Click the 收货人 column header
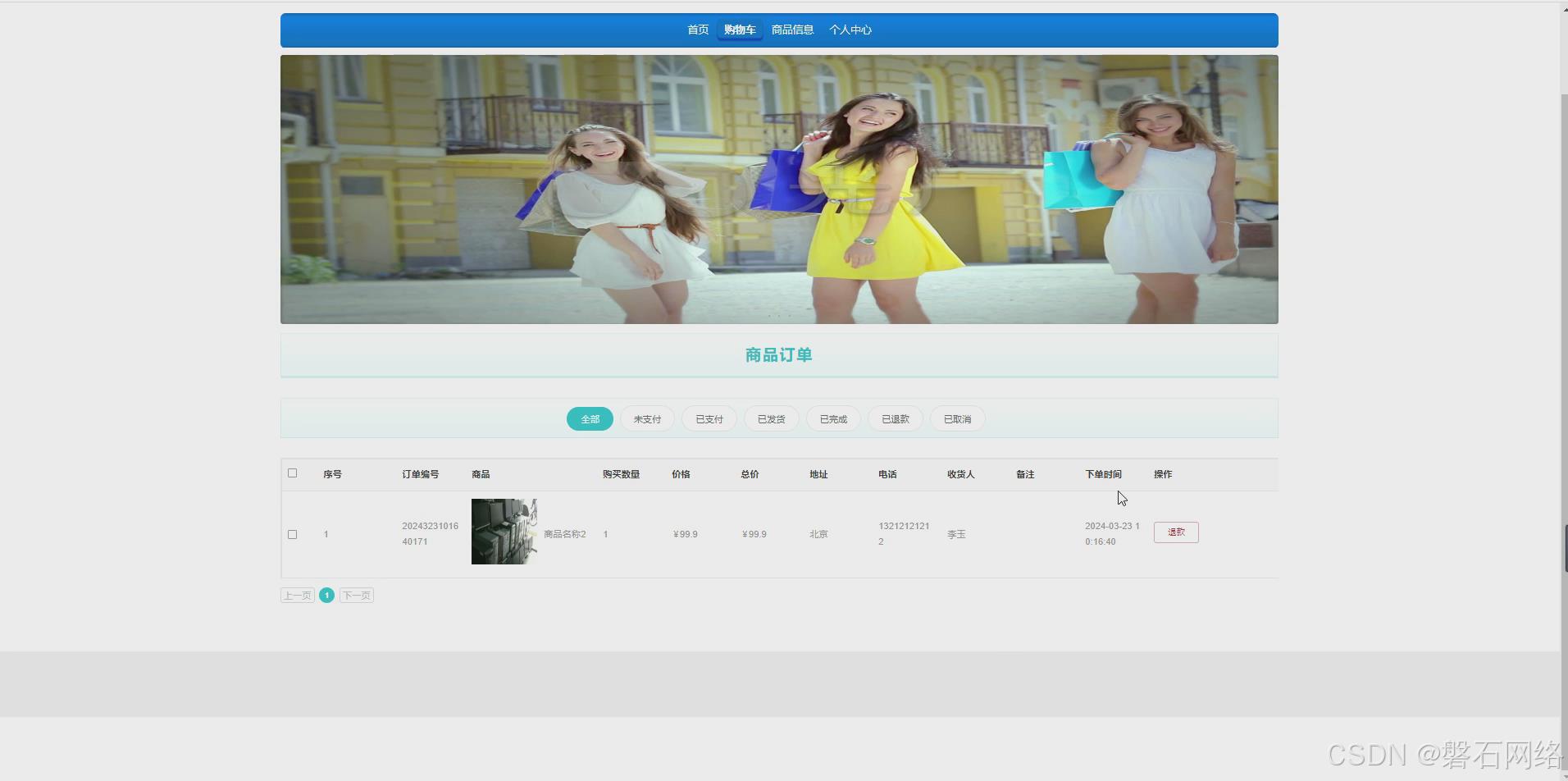This screenshot has width=1568, height=781. pos(961,474)
